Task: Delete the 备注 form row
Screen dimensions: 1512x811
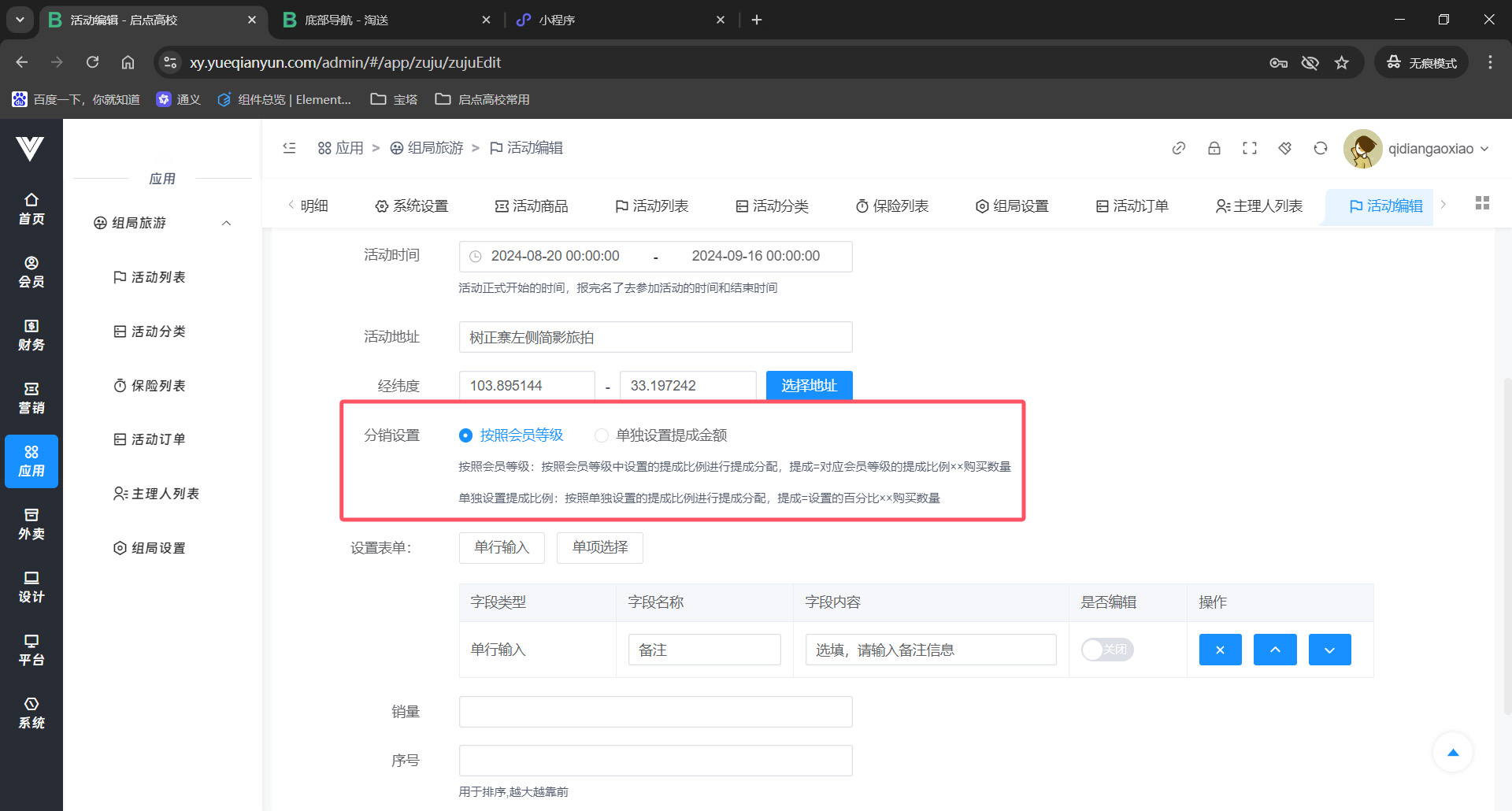Action: pos(1220,650)
